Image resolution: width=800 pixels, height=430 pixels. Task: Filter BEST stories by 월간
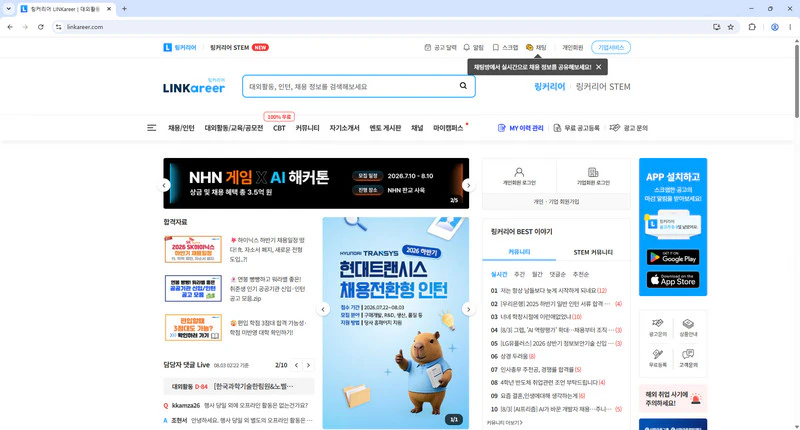(537, 274)
